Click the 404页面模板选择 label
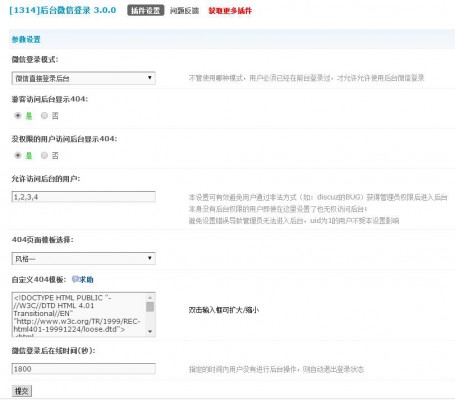The image size is (455, 400). [42, 240]
